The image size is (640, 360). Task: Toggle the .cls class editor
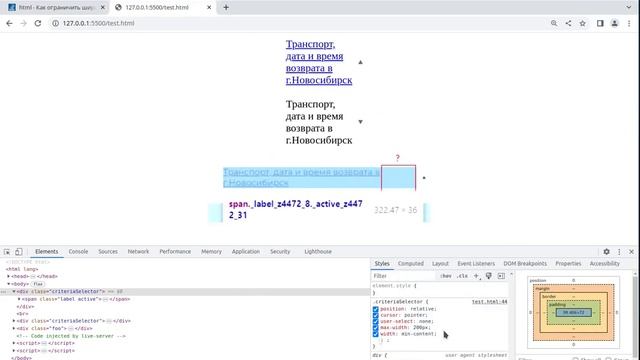click(x=462, y=276)
